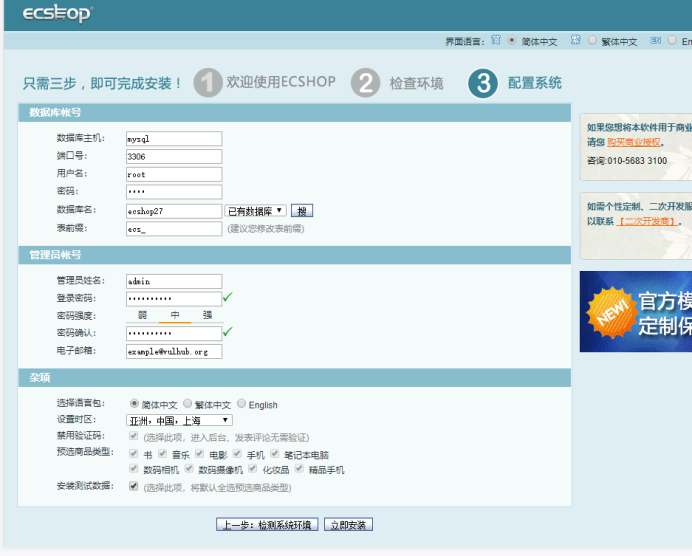The image size is (692, 556).
Task: Click the step 1 circle icon
Action: [207, 83]
